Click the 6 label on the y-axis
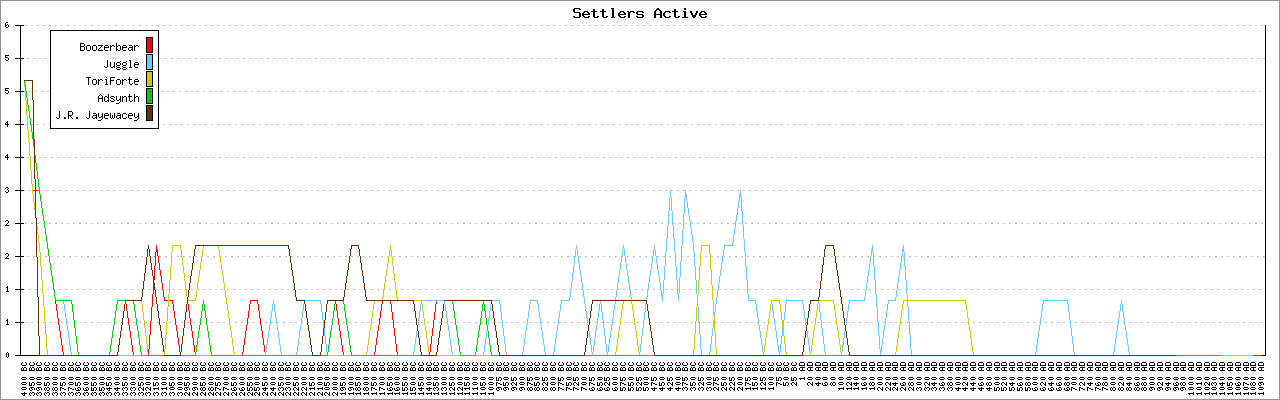Screen dimensions: 1280x400 tap(7, 26)
